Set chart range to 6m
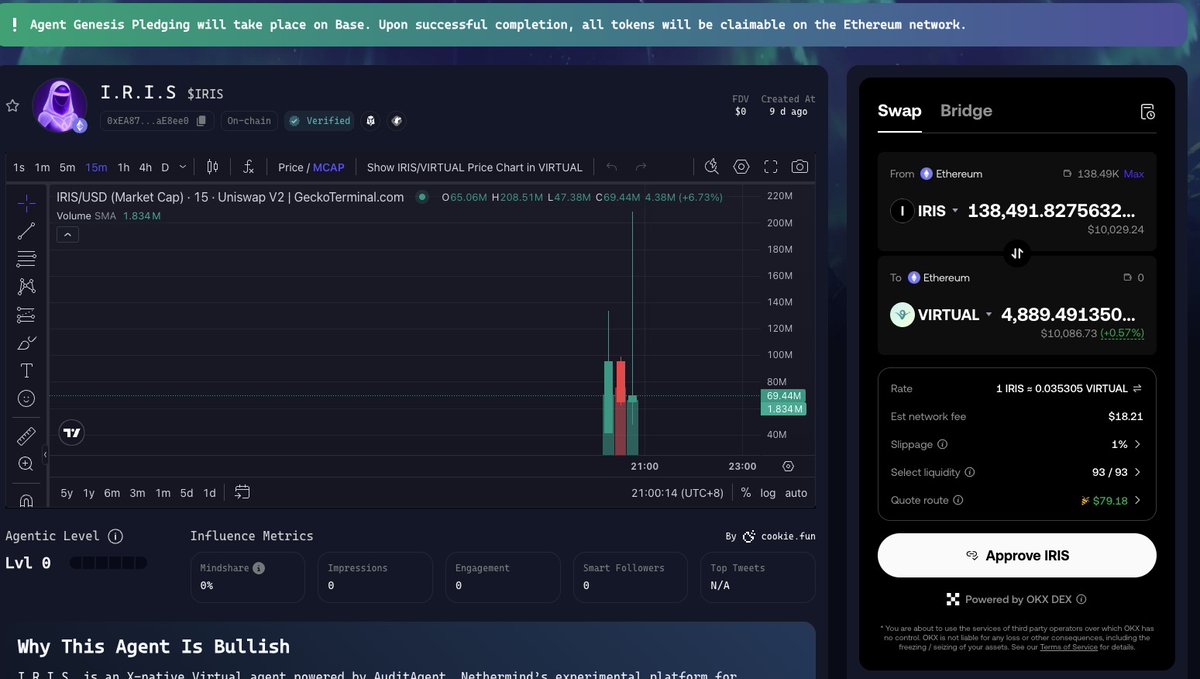This screenshot has width=1200, height=679. tap(112, 493)
